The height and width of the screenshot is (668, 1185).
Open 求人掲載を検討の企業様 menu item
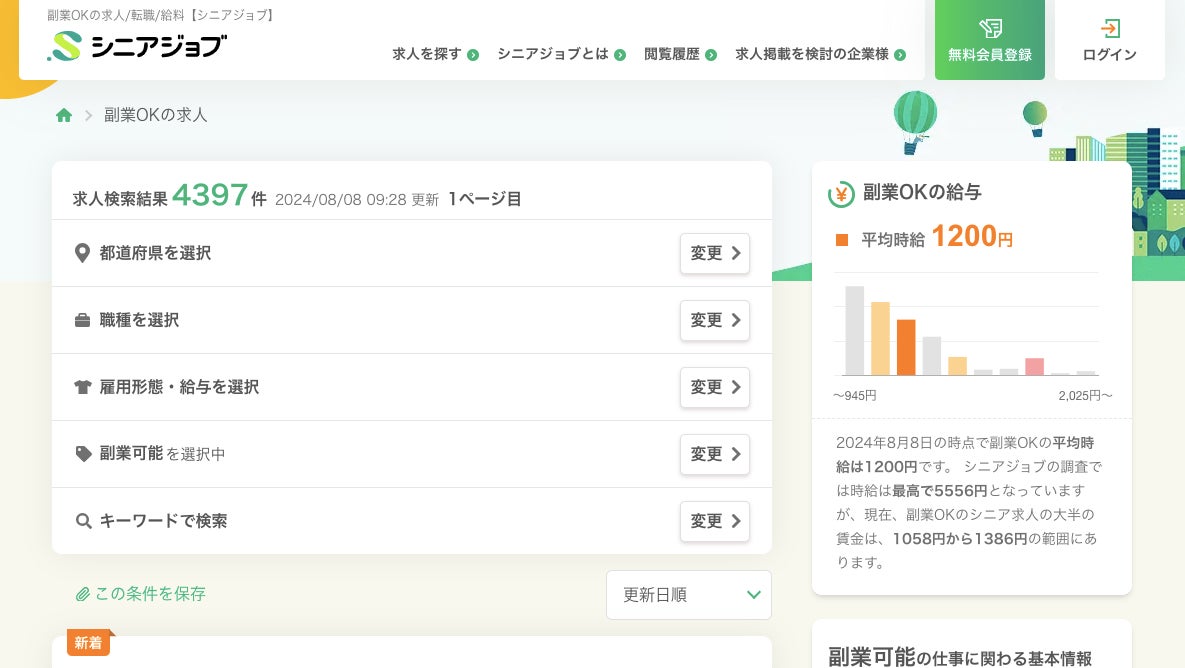coord(820,55)
